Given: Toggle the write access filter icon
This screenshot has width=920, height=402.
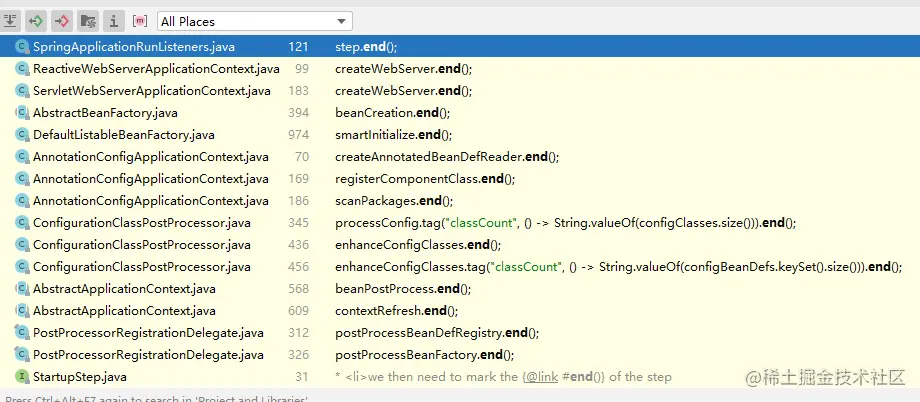Looking at the screenshot, I should 62,22.
